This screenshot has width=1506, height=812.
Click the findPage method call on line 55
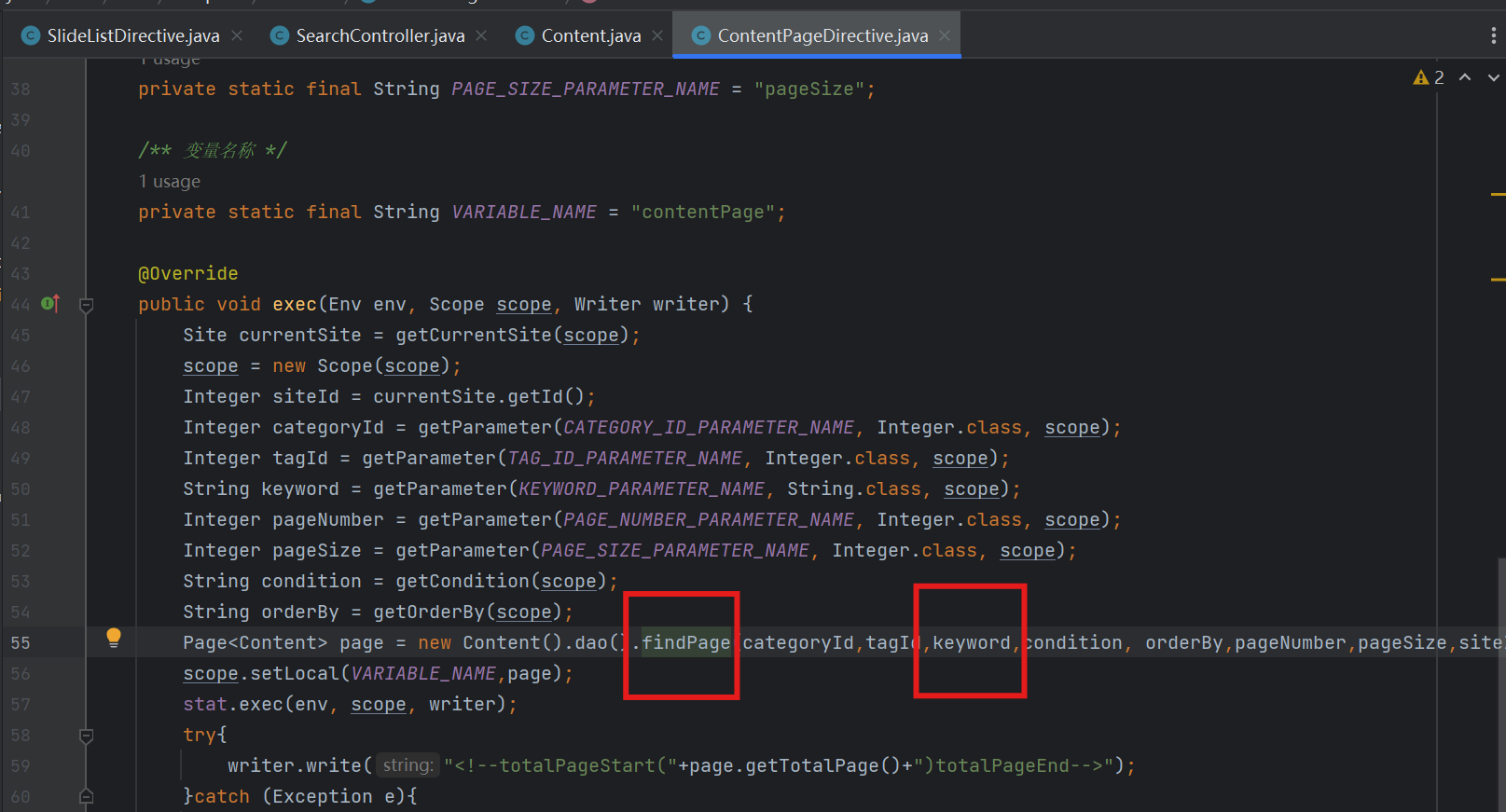(x=685, y=642)
